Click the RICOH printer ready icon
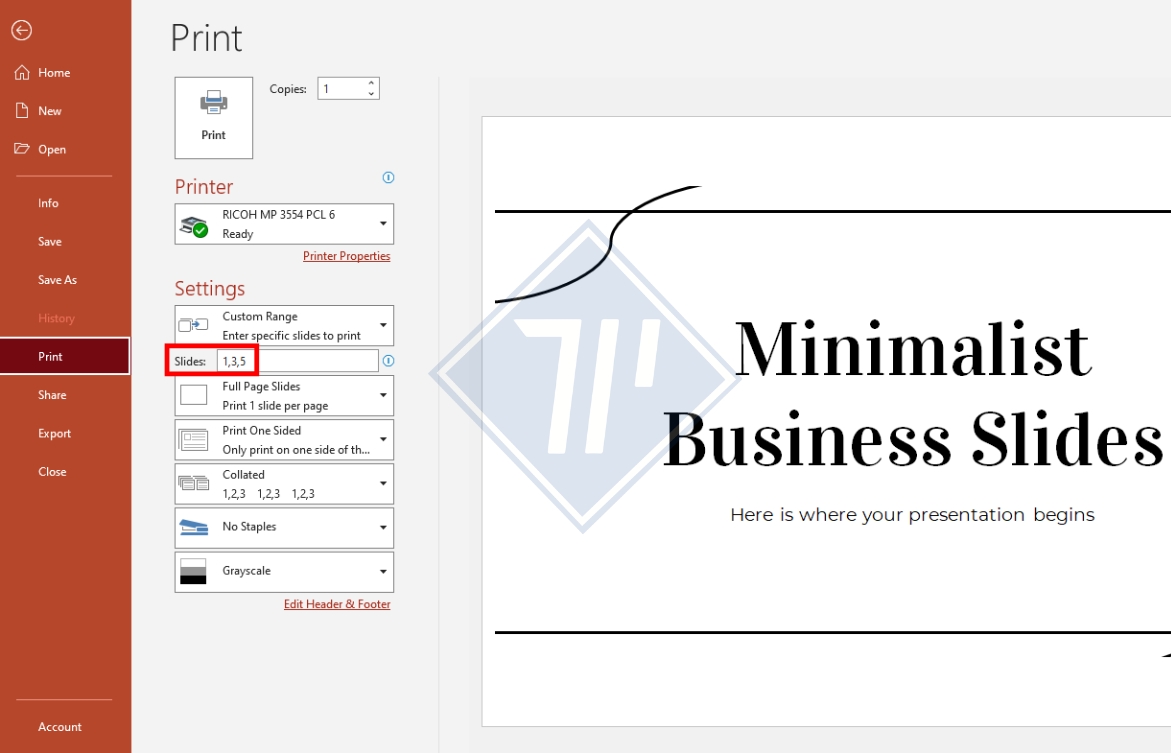The width and height of the screenshot is (1171, 753). [x=192, y=224]
